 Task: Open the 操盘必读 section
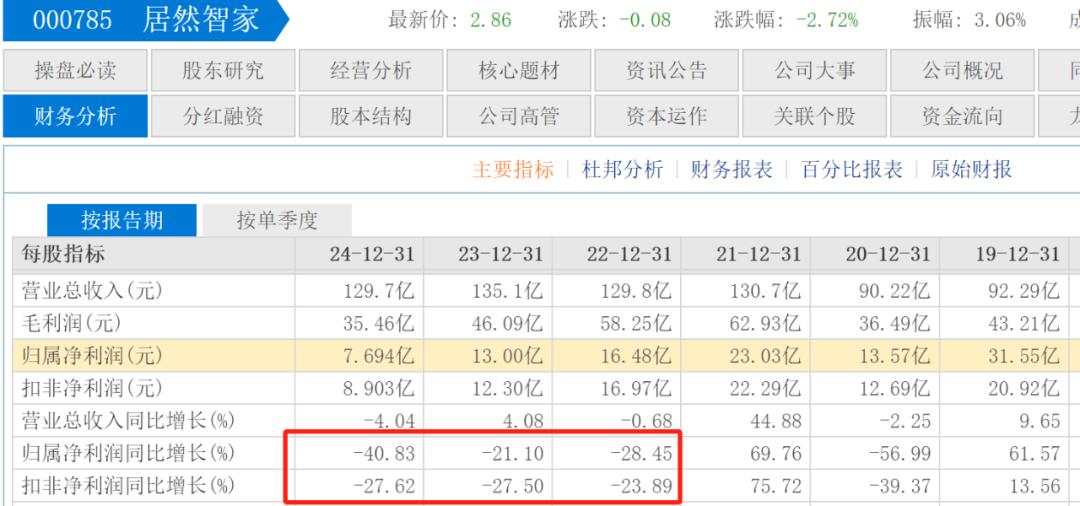click(x=75, y=70)
